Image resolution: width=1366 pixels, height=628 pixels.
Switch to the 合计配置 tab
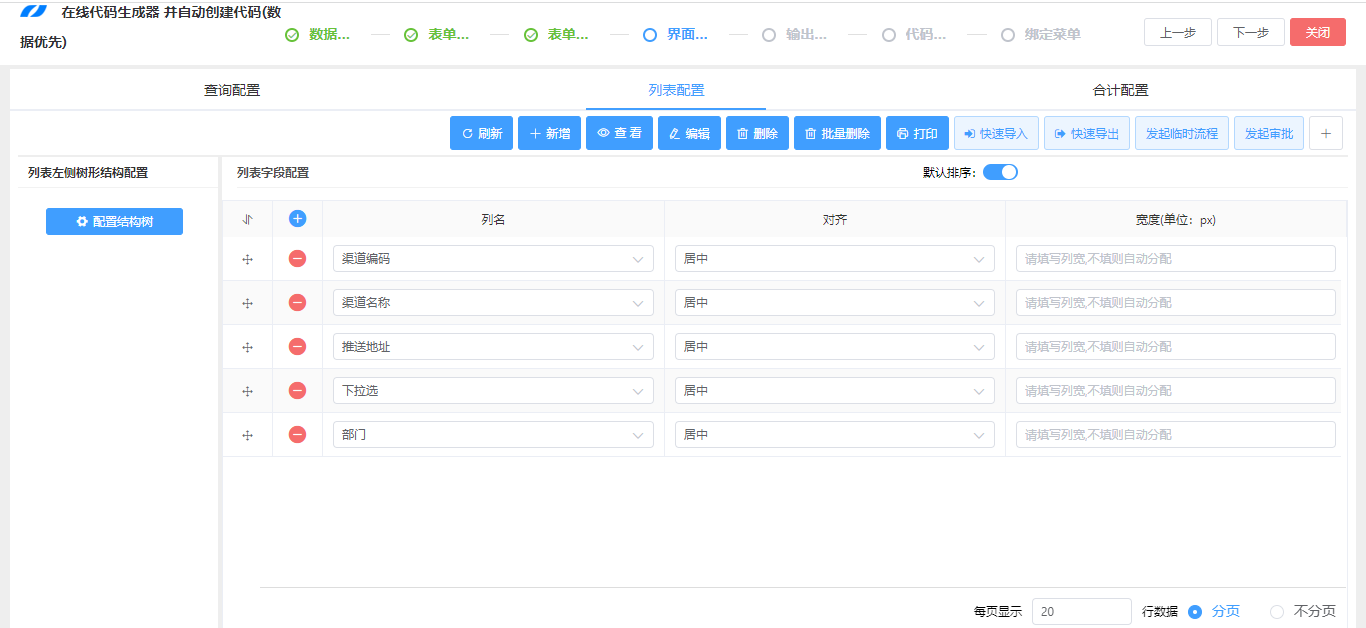(x=1121, y=90)
